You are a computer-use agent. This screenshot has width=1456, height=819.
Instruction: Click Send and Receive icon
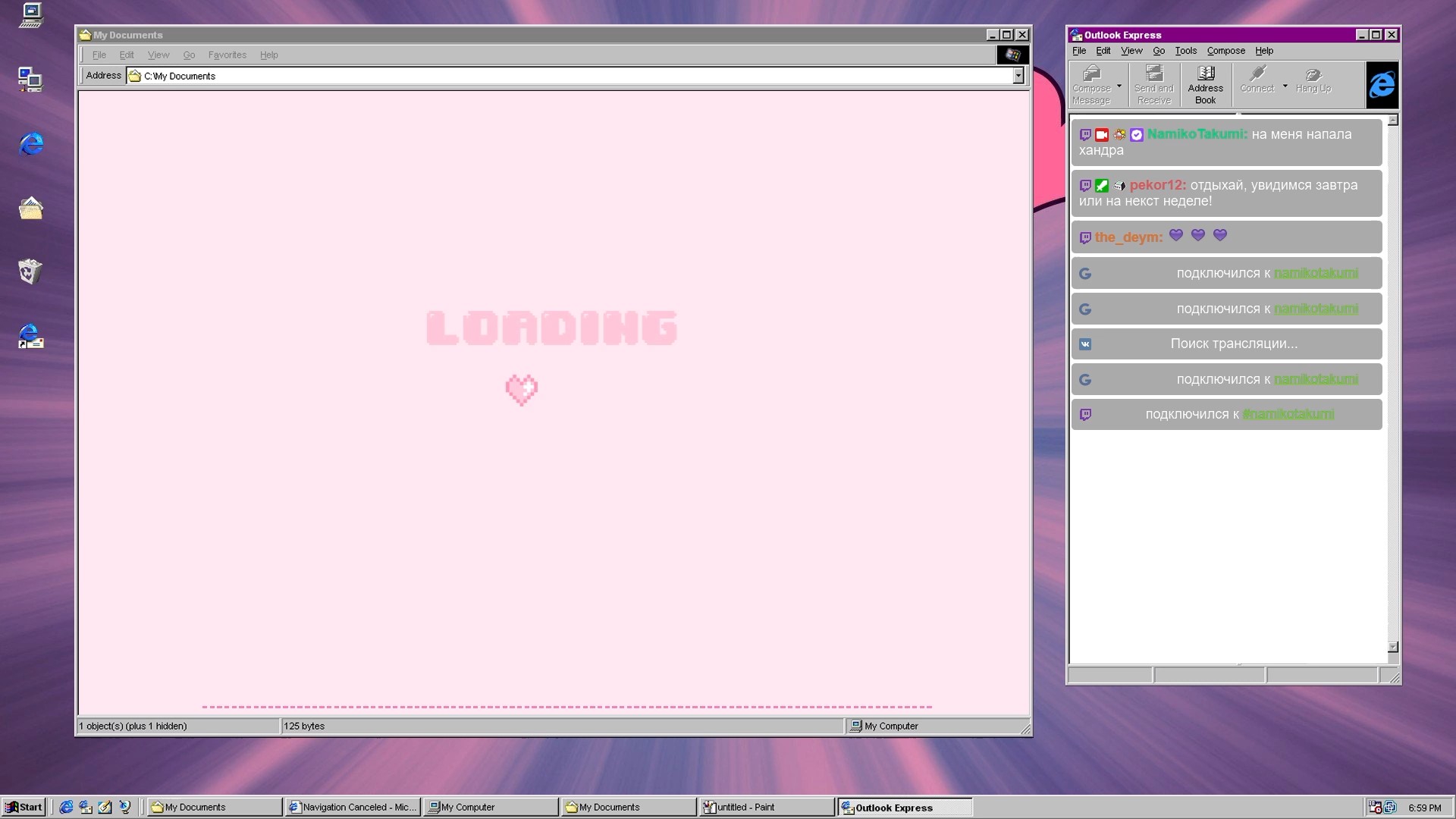pyautogui.click(x=1153, y=83)
